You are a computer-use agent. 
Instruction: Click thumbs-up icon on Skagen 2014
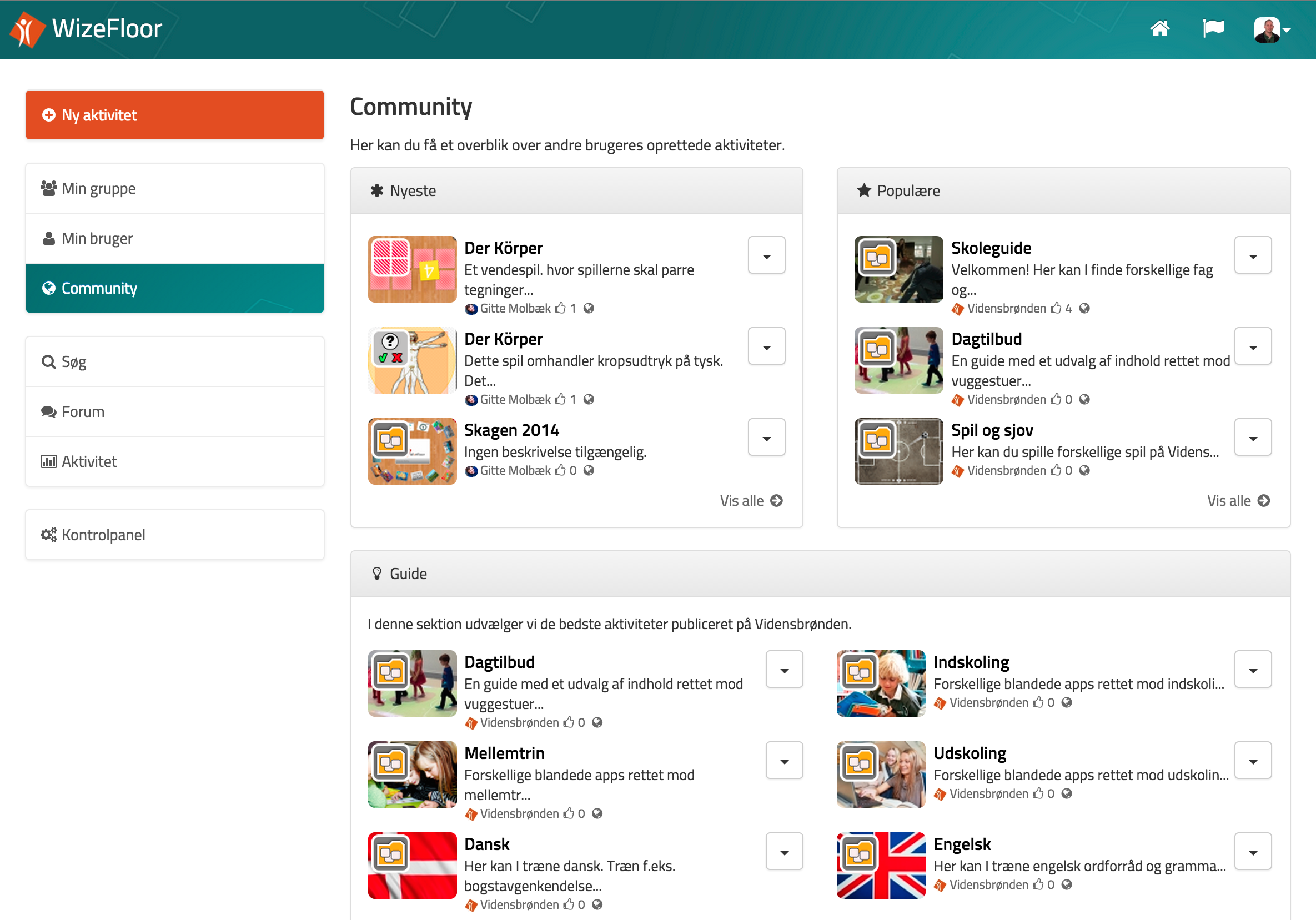point(560,471)
